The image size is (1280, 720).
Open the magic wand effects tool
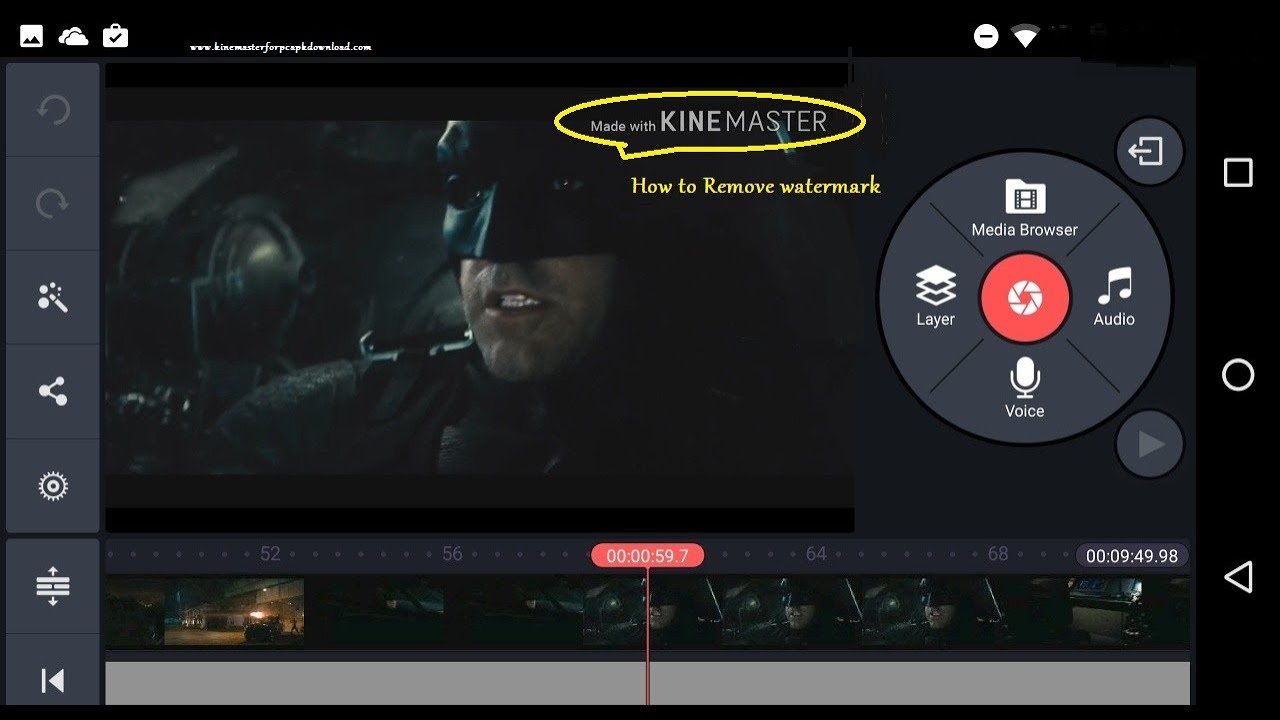pos(53,297)
